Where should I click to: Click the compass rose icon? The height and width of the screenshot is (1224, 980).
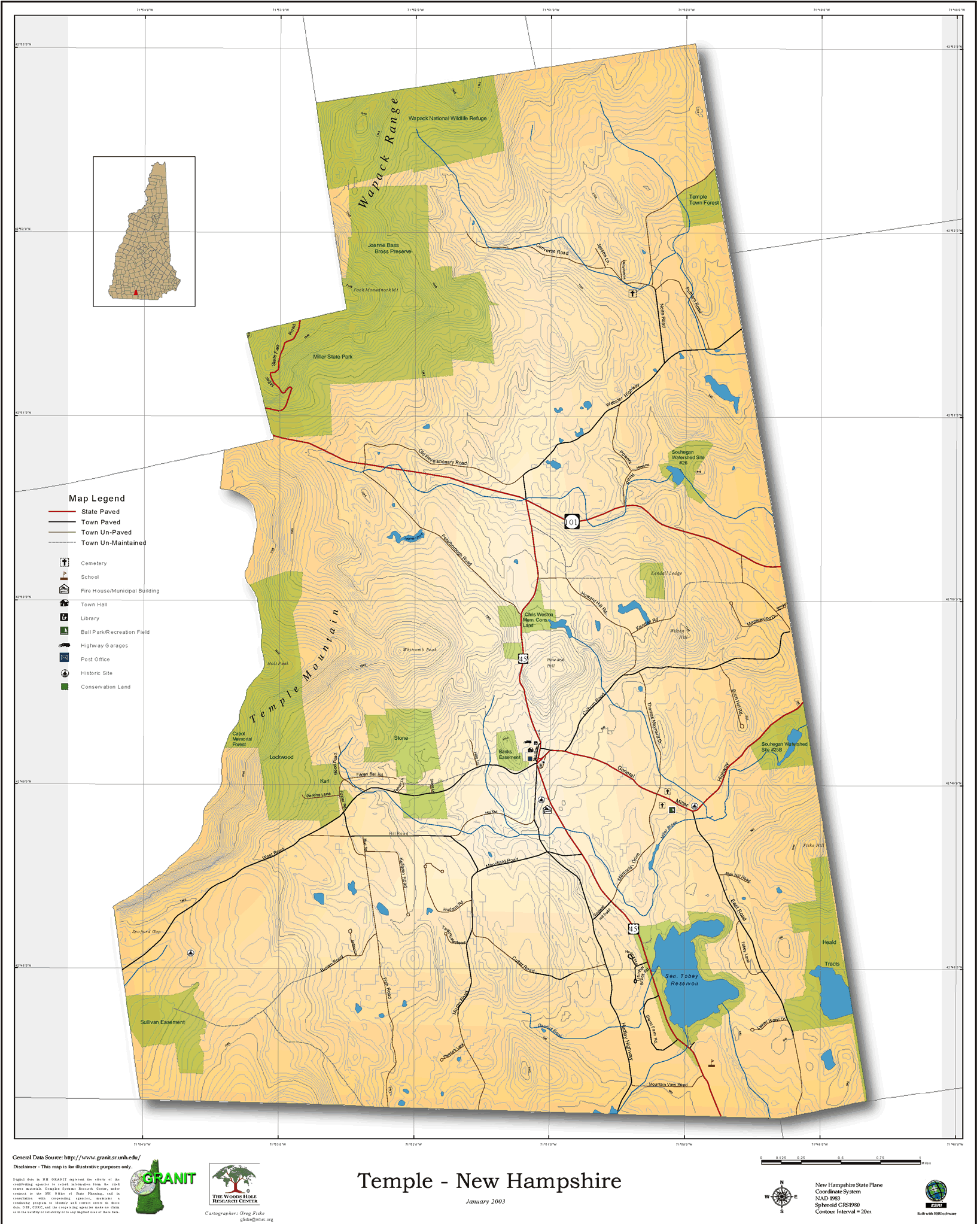781,1196
